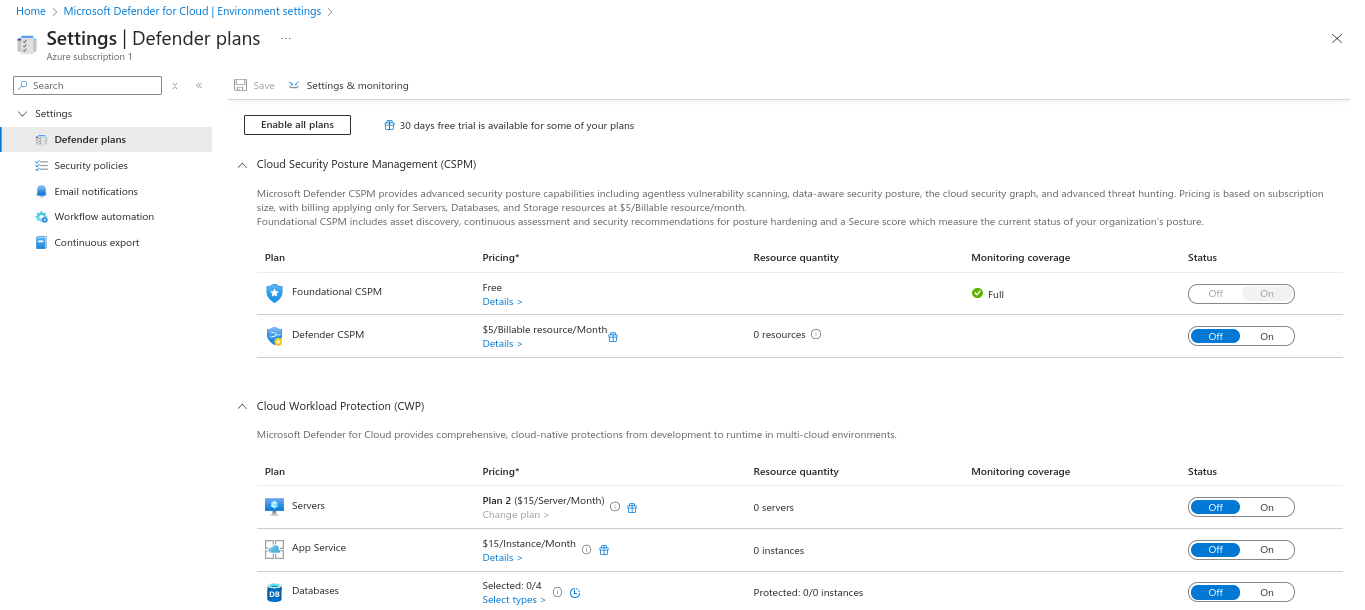The width and height of the screenshot is (1365, 610).
Task: Set App Service plan status to Off
Action: coord(1215,550)
